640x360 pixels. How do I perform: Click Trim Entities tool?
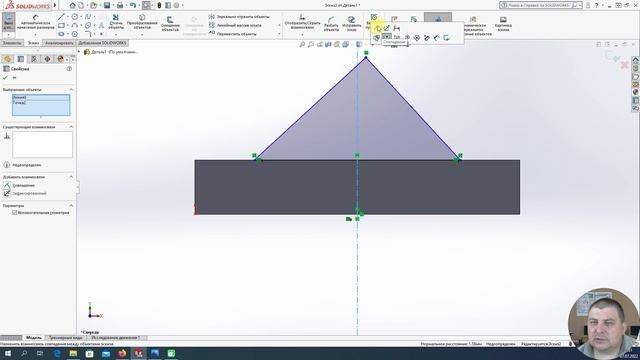(x=116, y=21)
